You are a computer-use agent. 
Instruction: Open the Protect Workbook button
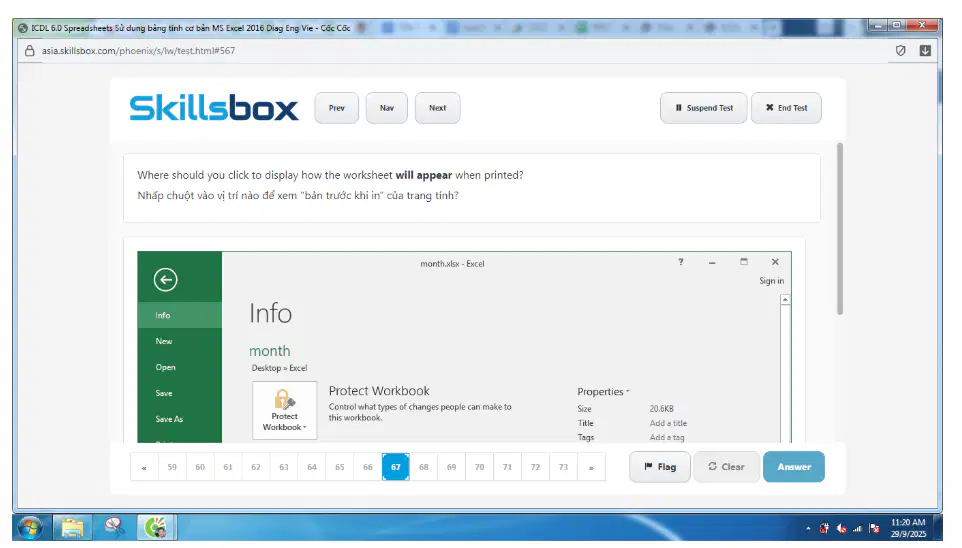[285, 410]
